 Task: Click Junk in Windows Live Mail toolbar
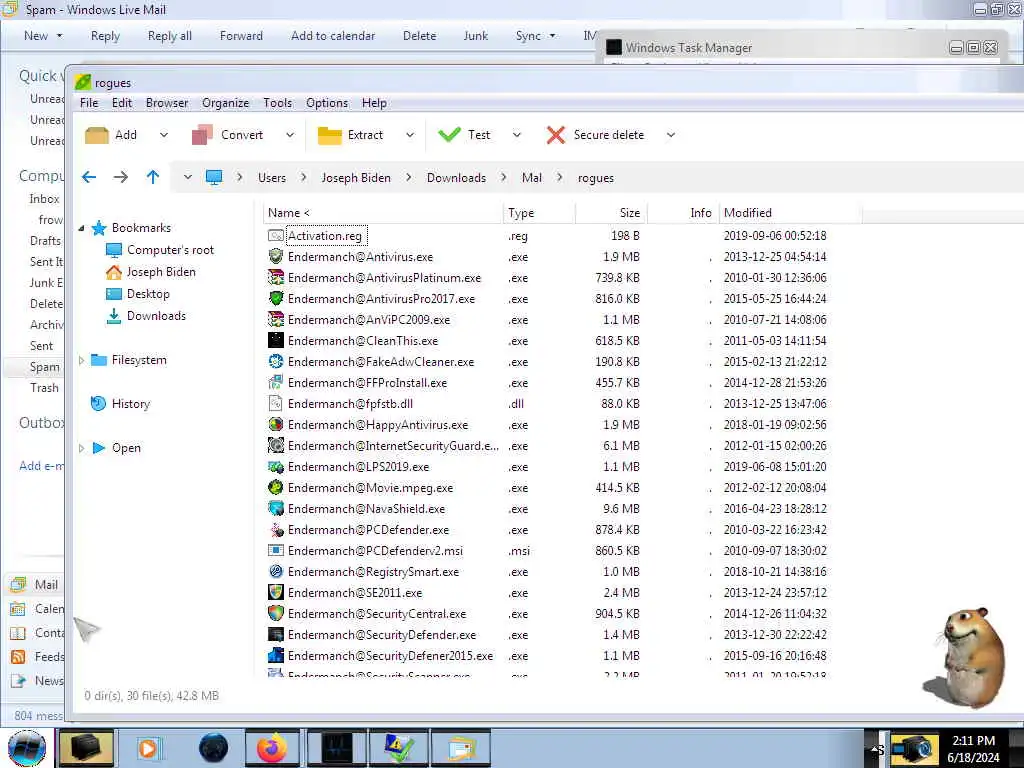click(475, 36)
